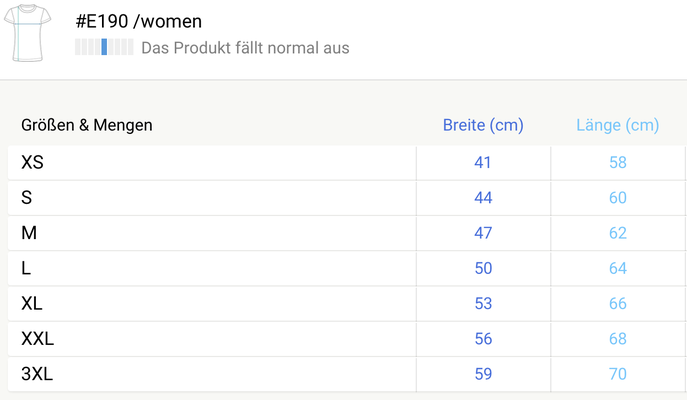Image resolution: width=687 pixels, height=400 pixels.
Task: Click width value 41 for XS
Action: tap(483, 162)
